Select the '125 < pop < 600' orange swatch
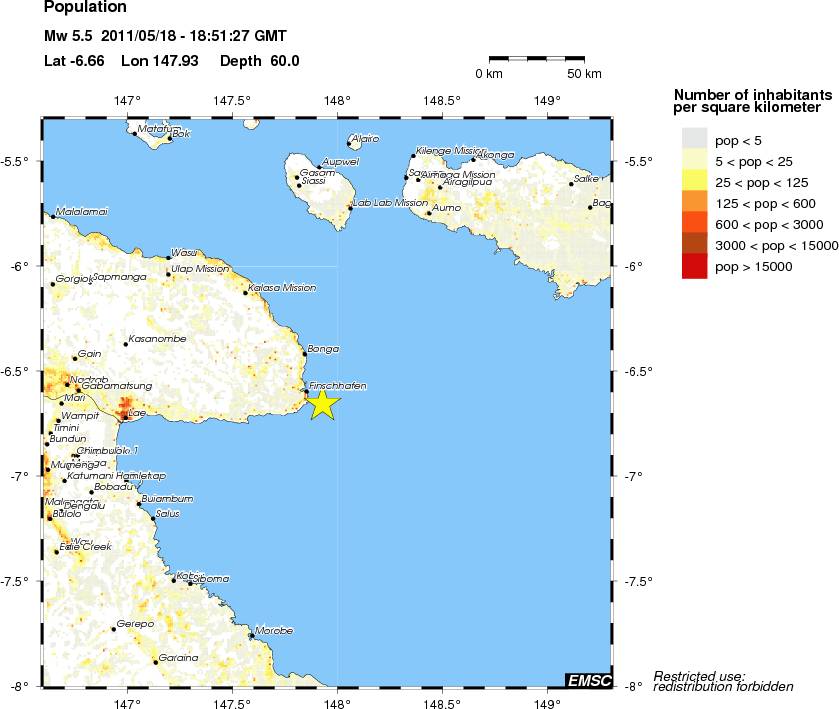839x709 pixels. [695, 202]
